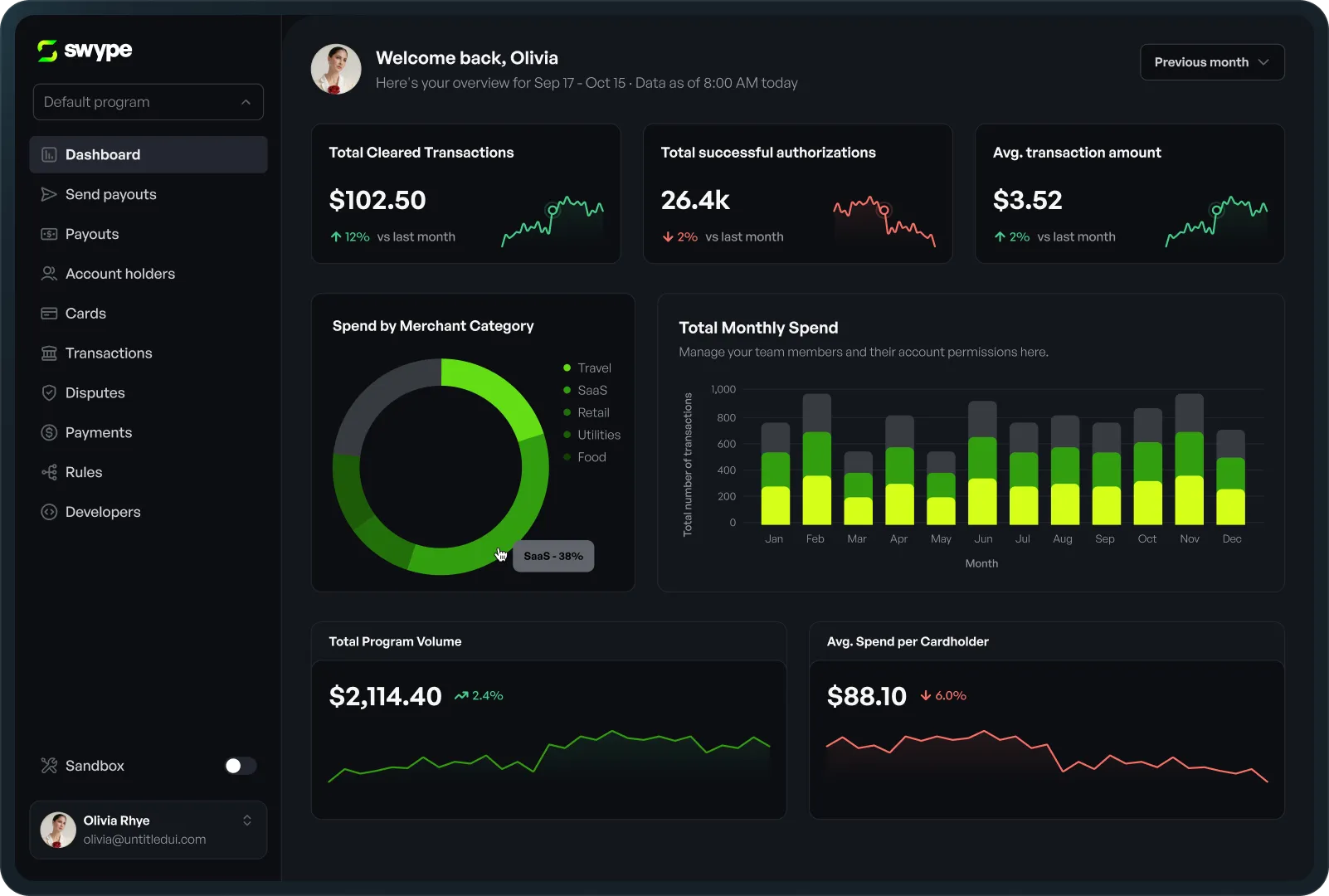
Task: Click the Developers code icon
Action: pyautogui.click(x=49, y=512)
